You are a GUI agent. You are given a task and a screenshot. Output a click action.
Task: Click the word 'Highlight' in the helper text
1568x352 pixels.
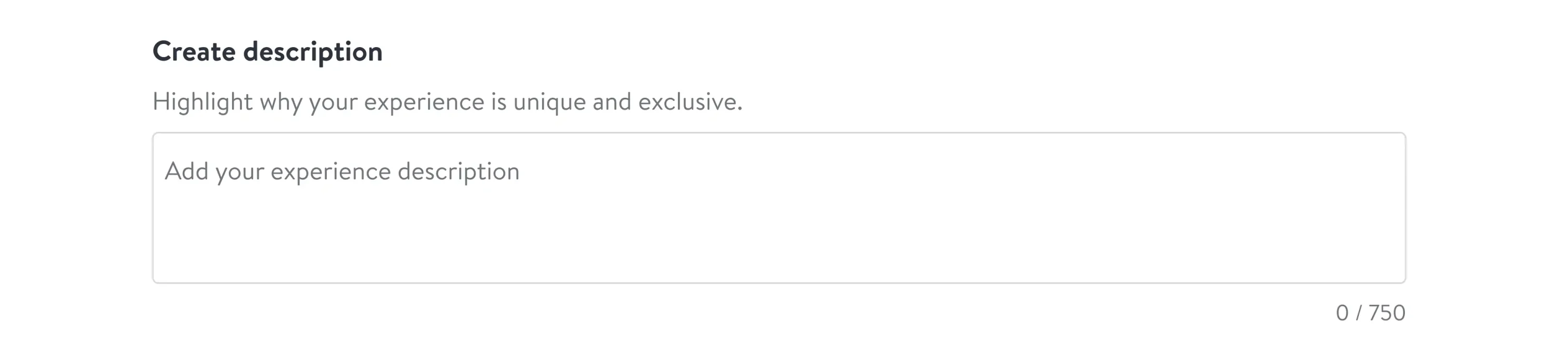(x=202, y=101)
